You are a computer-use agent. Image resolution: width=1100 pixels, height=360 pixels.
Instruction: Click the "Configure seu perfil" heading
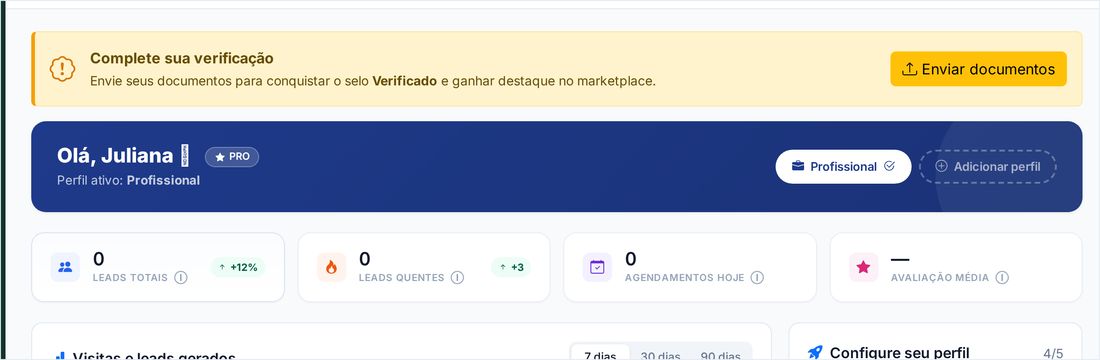tap(899, 352)
